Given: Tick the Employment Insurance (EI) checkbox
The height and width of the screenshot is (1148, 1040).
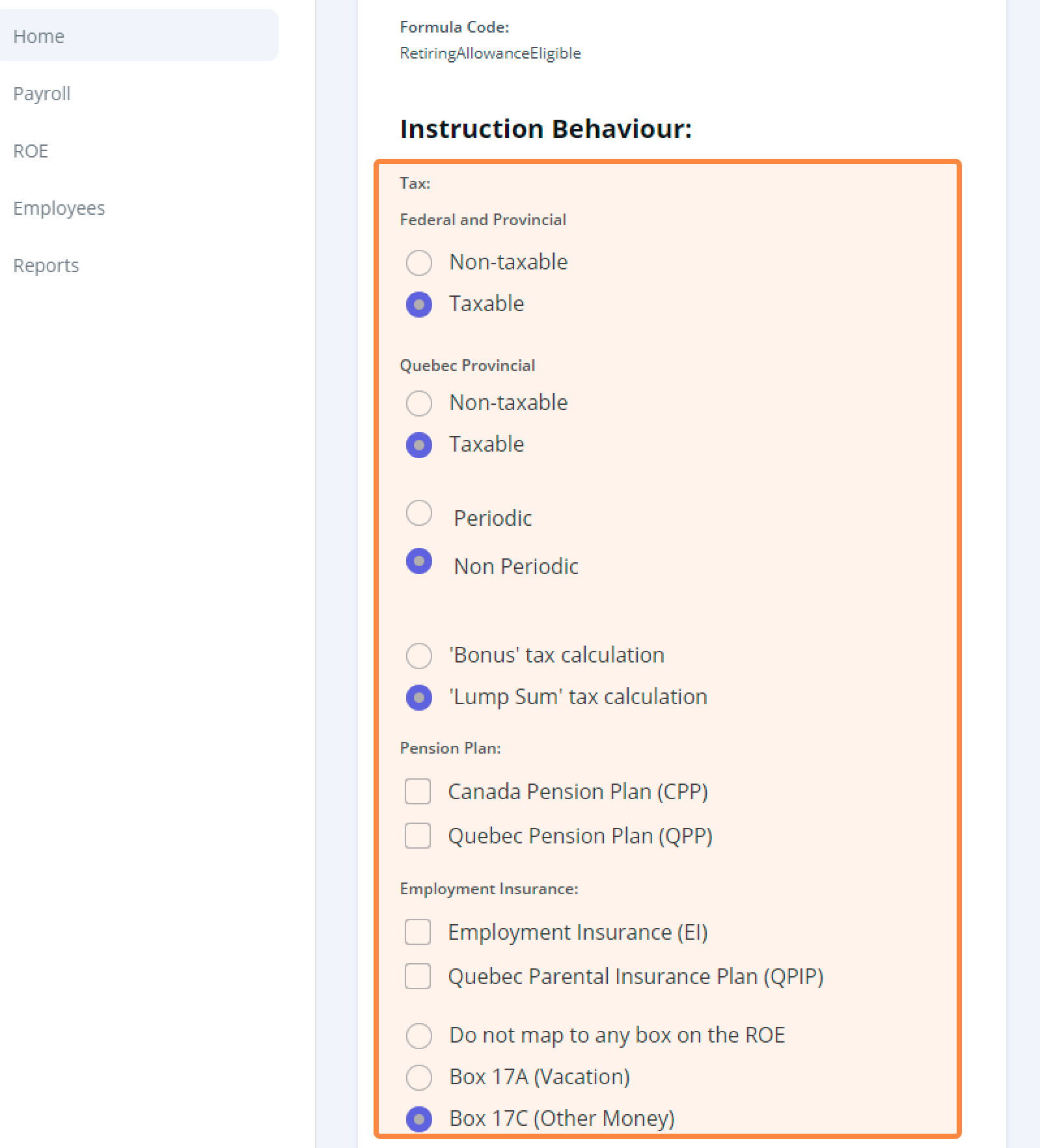Looking at the screenshot, I should (x=418, y=932).
